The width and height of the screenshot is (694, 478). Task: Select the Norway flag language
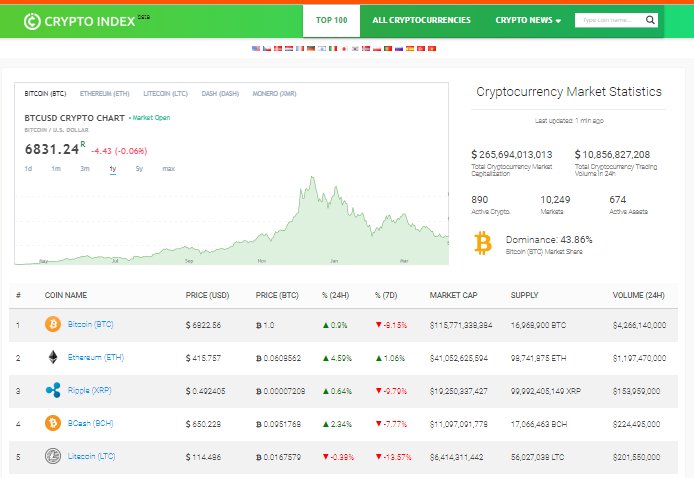pos(366,48)
